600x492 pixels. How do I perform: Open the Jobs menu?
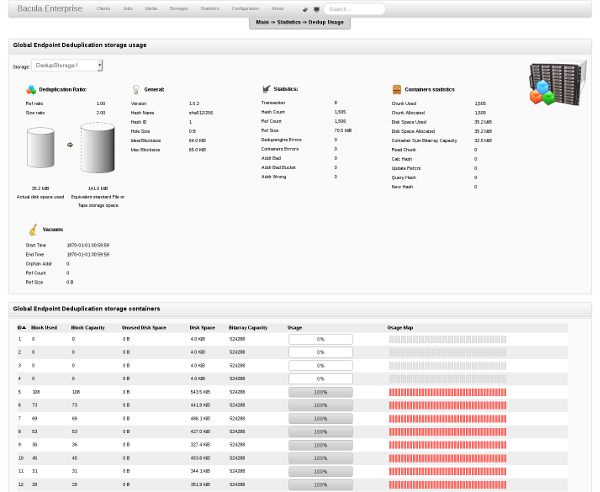click(x=128, y=9)
